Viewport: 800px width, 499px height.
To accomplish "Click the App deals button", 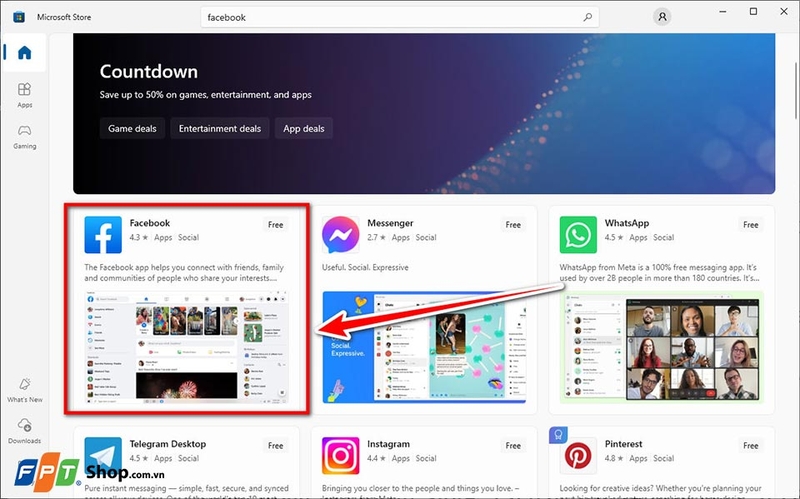I will (x=304, y=129).
